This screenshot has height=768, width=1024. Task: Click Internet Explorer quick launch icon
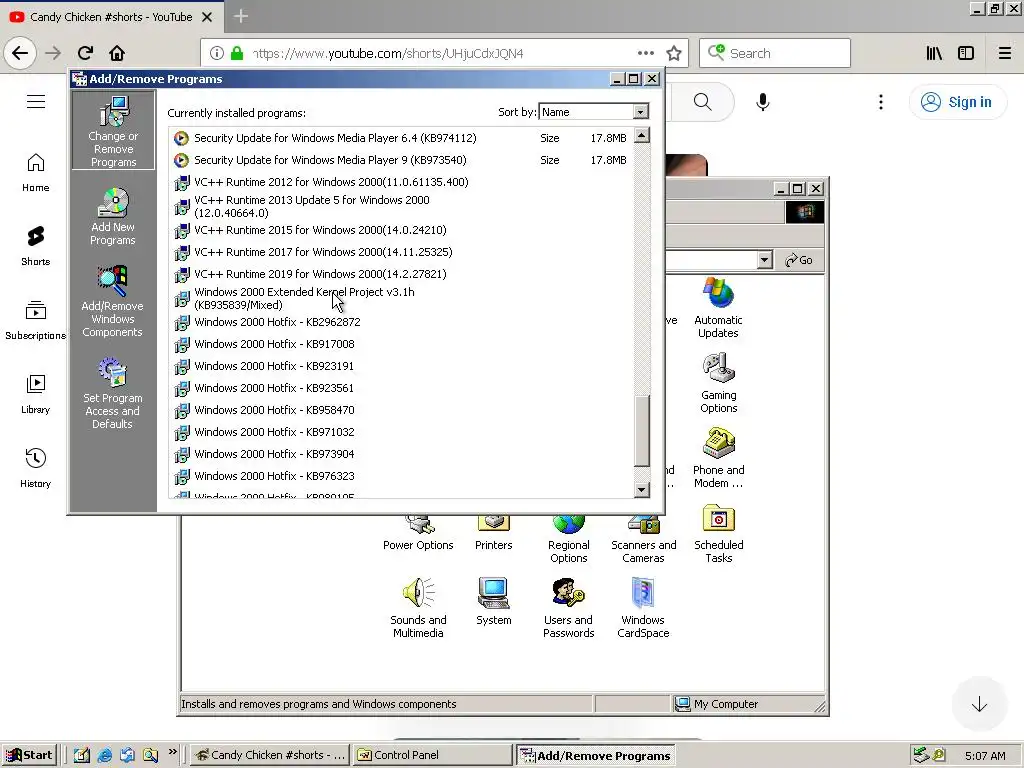(104, 755)
